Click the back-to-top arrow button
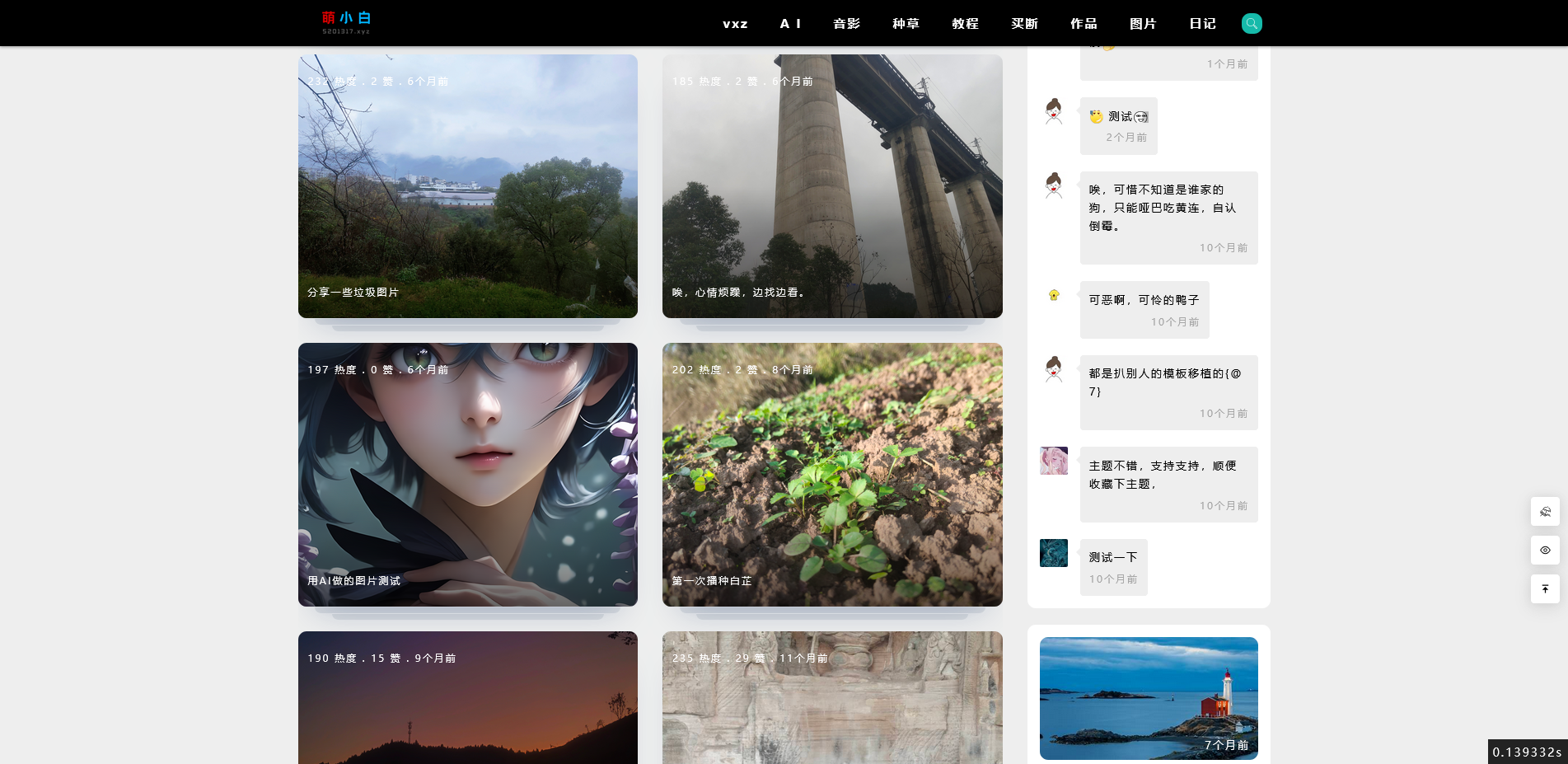The image size is (1568, 764). point(1545,588)
